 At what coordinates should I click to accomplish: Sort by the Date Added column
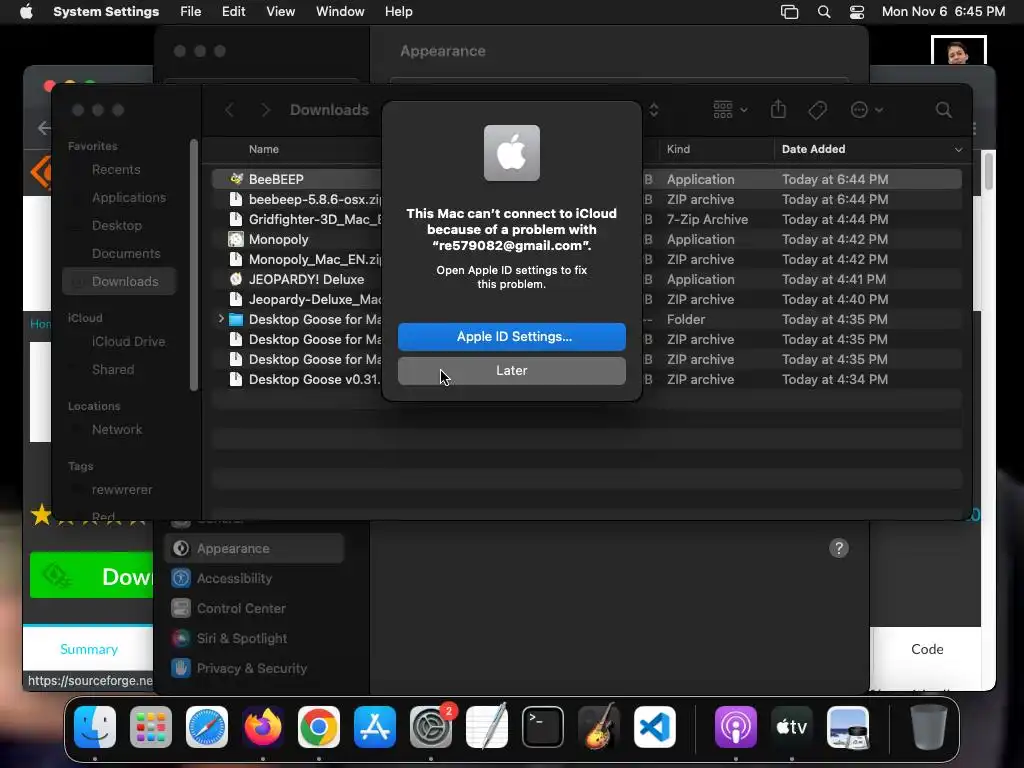[872, 149]
